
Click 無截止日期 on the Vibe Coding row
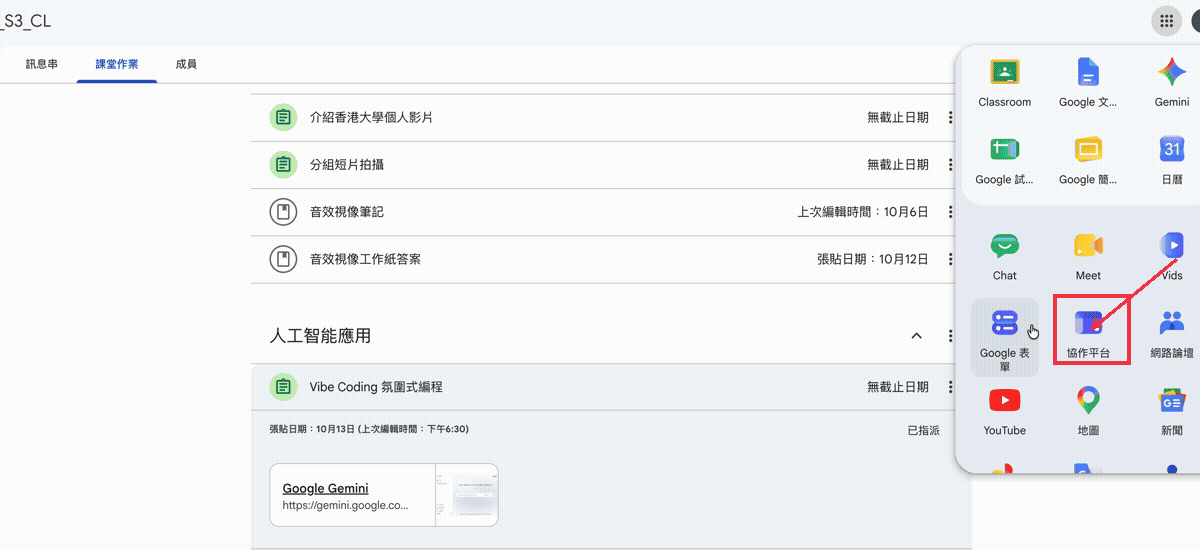click(898, 387)
